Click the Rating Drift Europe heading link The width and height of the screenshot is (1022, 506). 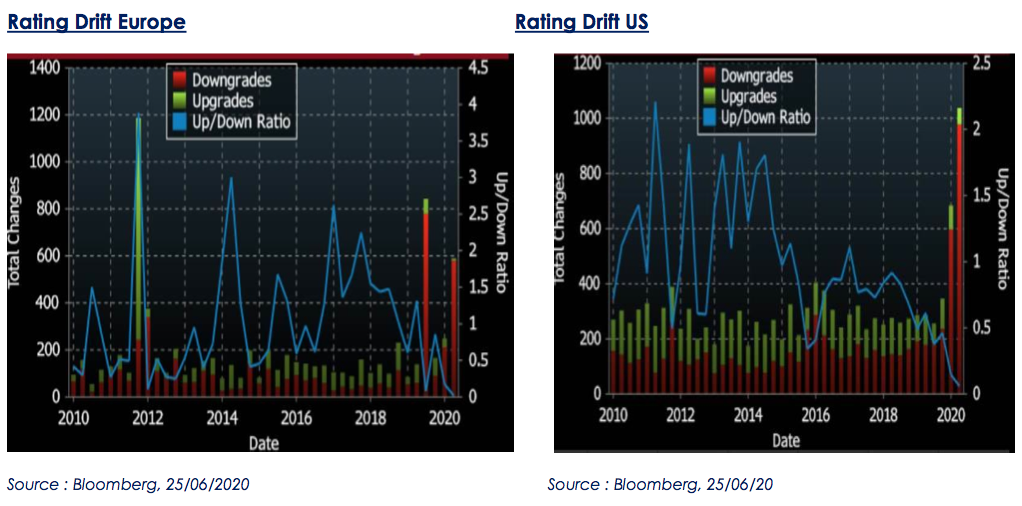tap(96, 22)
